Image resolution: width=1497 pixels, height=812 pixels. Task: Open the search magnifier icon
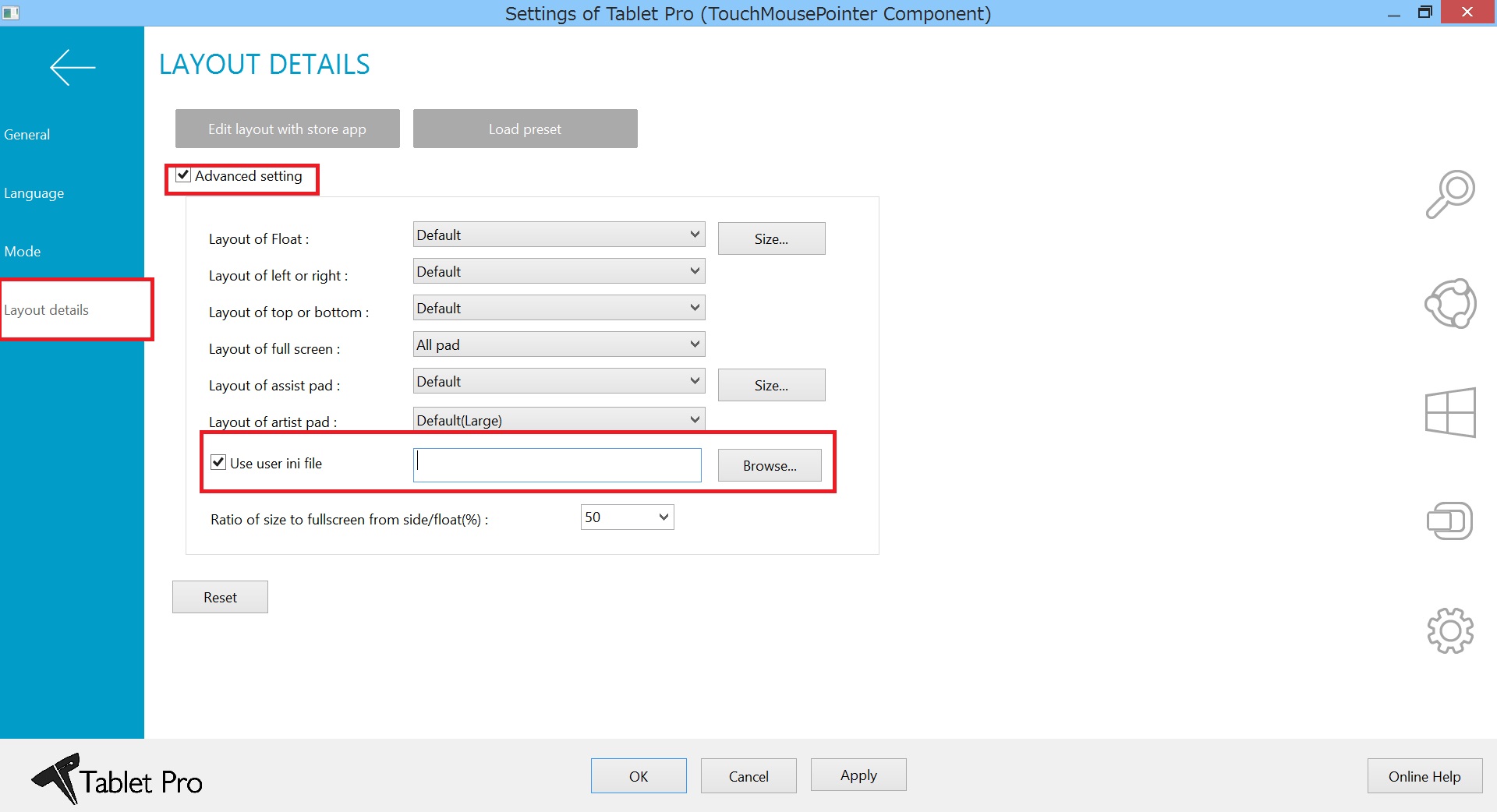click(1450, 192)
